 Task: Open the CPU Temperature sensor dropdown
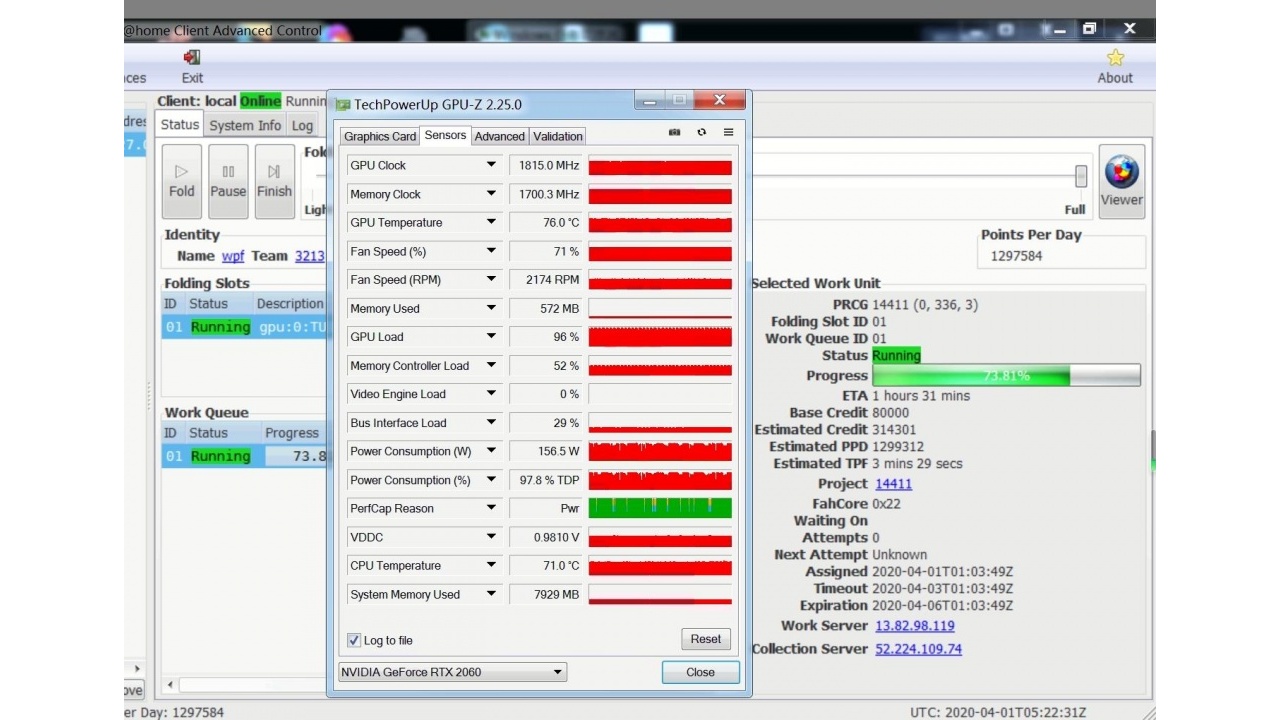[x=491, y=565]
